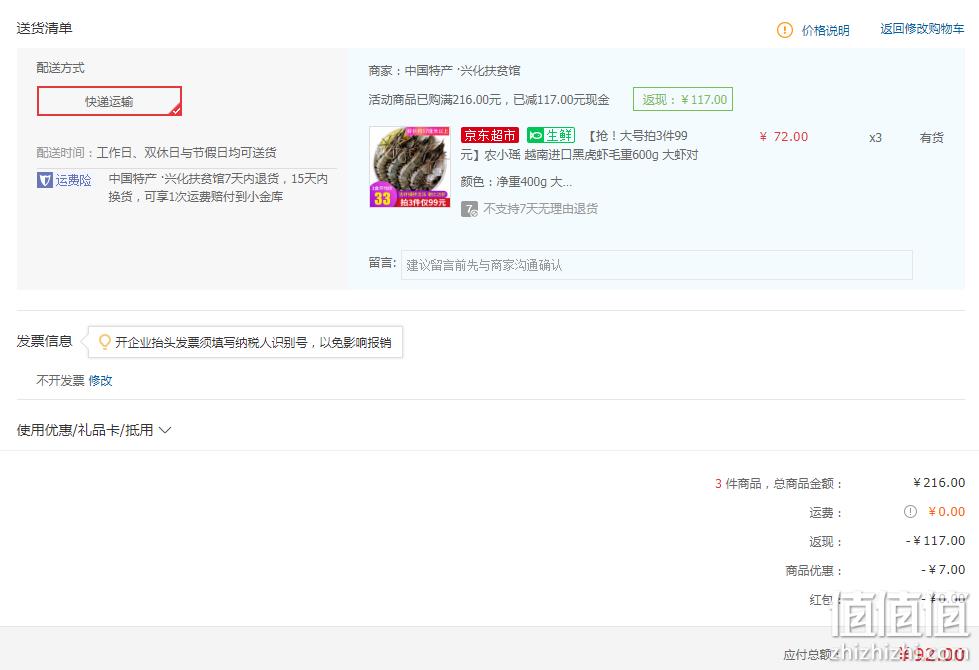Click the 颜色：净重400g 大... specification text
The width and height of the screenshot is (979, 670).
516,182
